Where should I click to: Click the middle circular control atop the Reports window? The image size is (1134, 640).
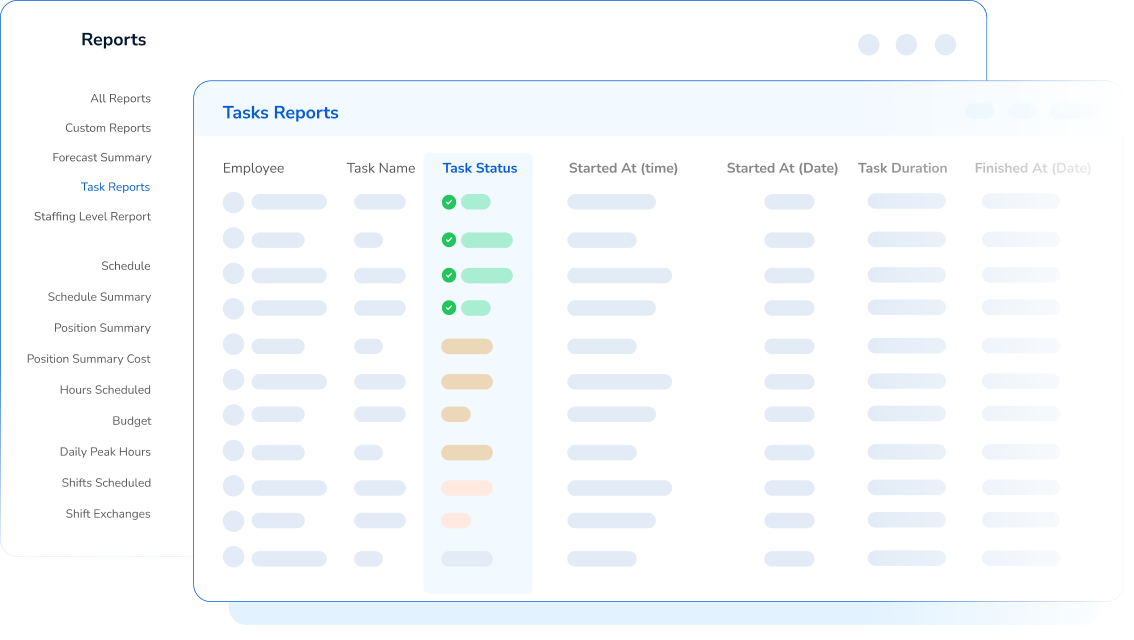pyautogui.click(x=906, y=44)
